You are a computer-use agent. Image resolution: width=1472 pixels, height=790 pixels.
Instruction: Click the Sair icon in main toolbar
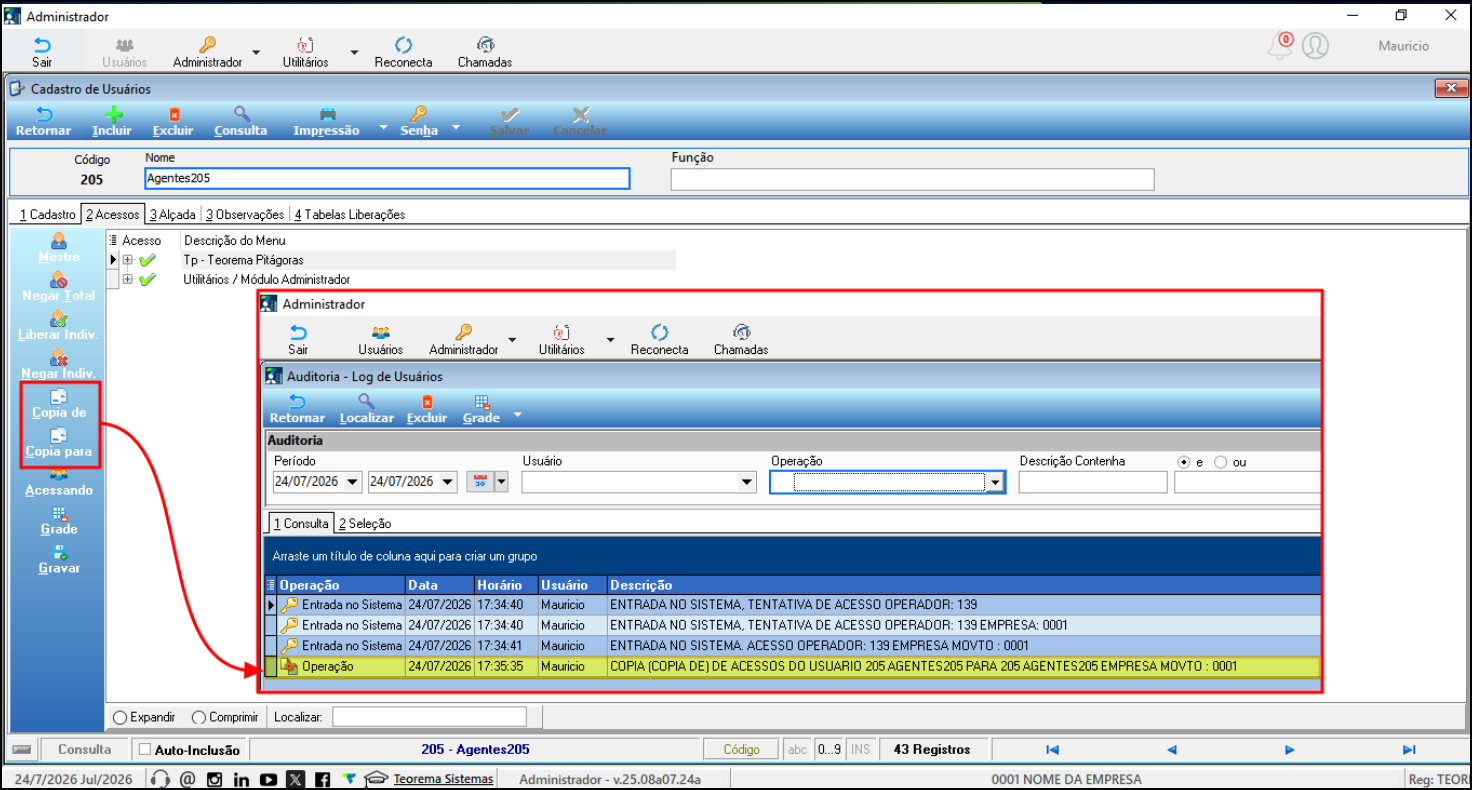click(x=42, y=46)
